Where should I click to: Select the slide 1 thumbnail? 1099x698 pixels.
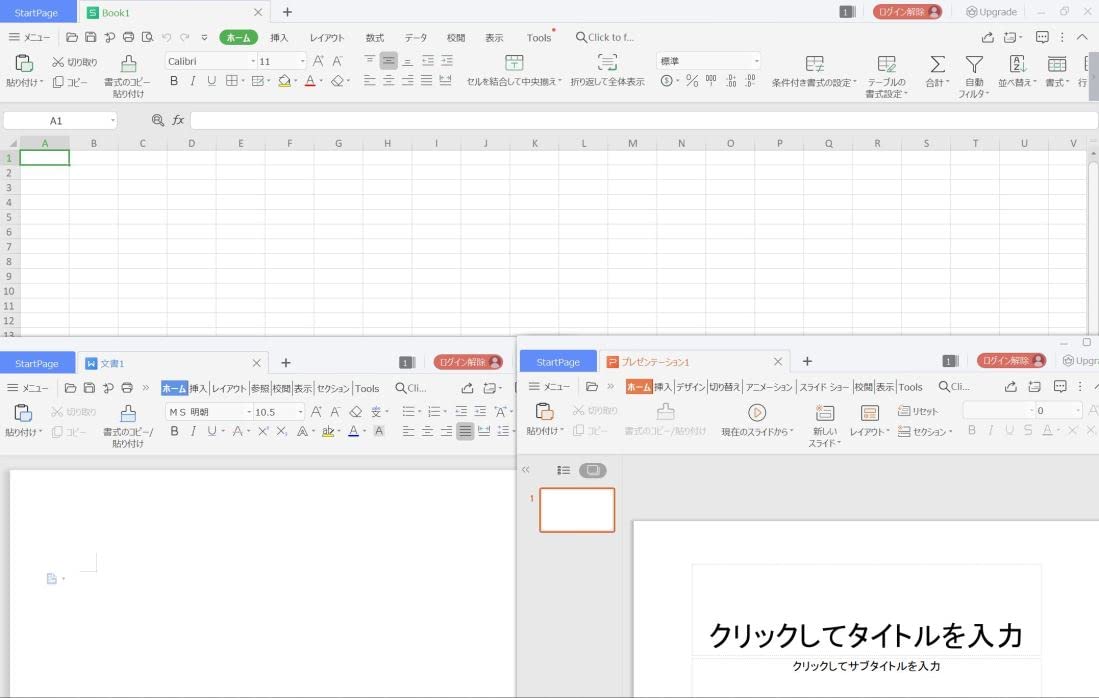[x=577, y=510]
